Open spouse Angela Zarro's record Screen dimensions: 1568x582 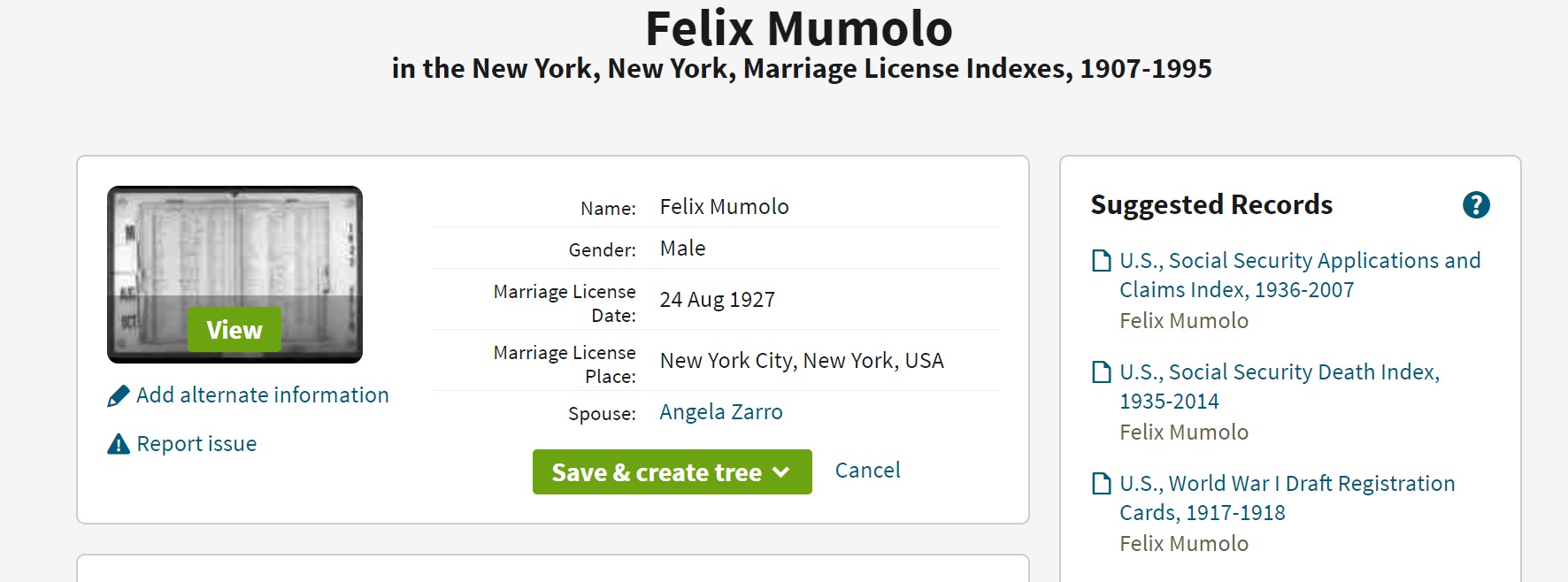720,412
